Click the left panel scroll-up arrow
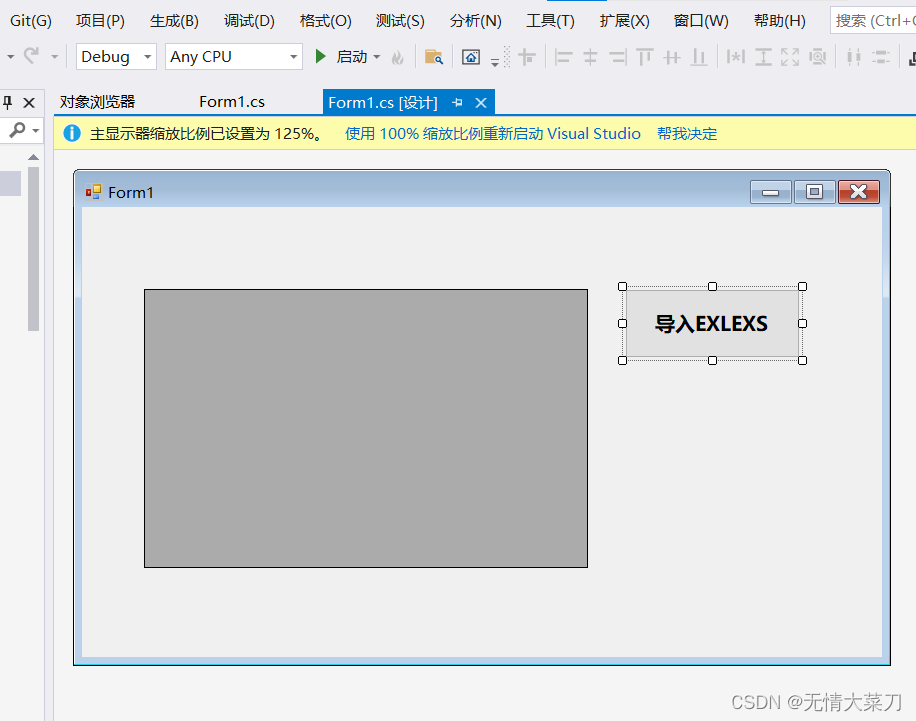The image size is (916, 721). 33,157
